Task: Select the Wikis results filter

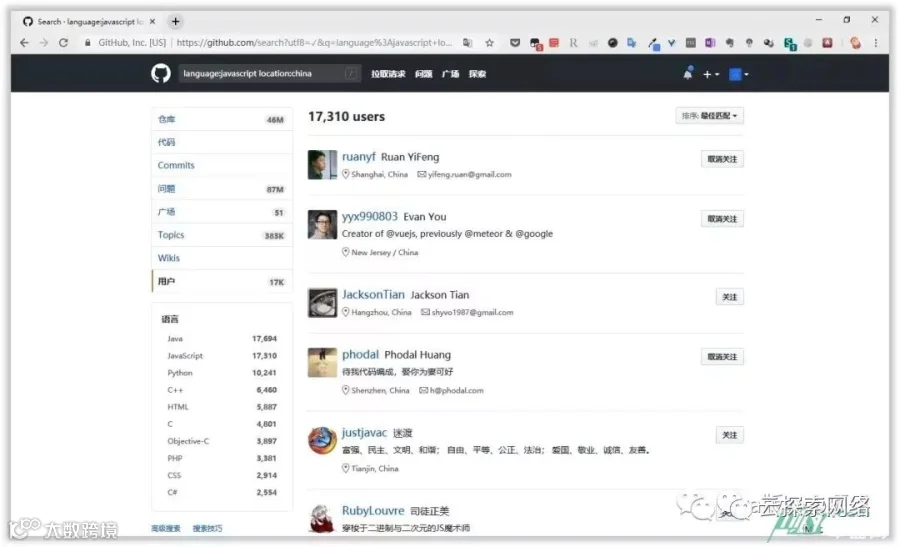Action: 222,258
